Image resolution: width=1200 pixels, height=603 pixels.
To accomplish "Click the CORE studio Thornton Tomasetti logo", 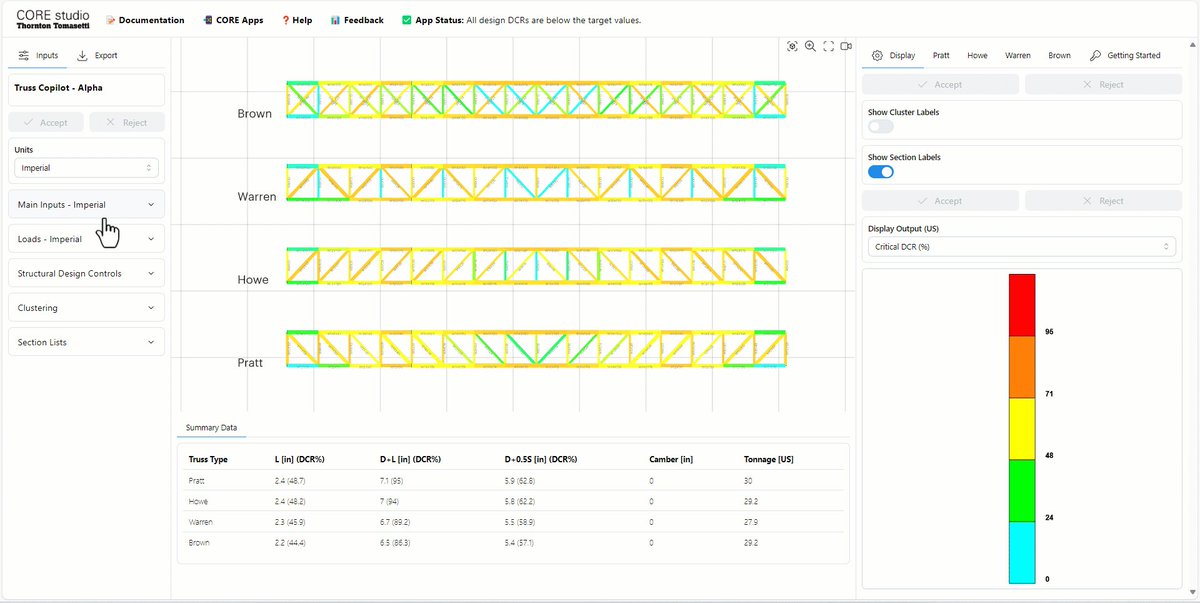I will point(52,20).
